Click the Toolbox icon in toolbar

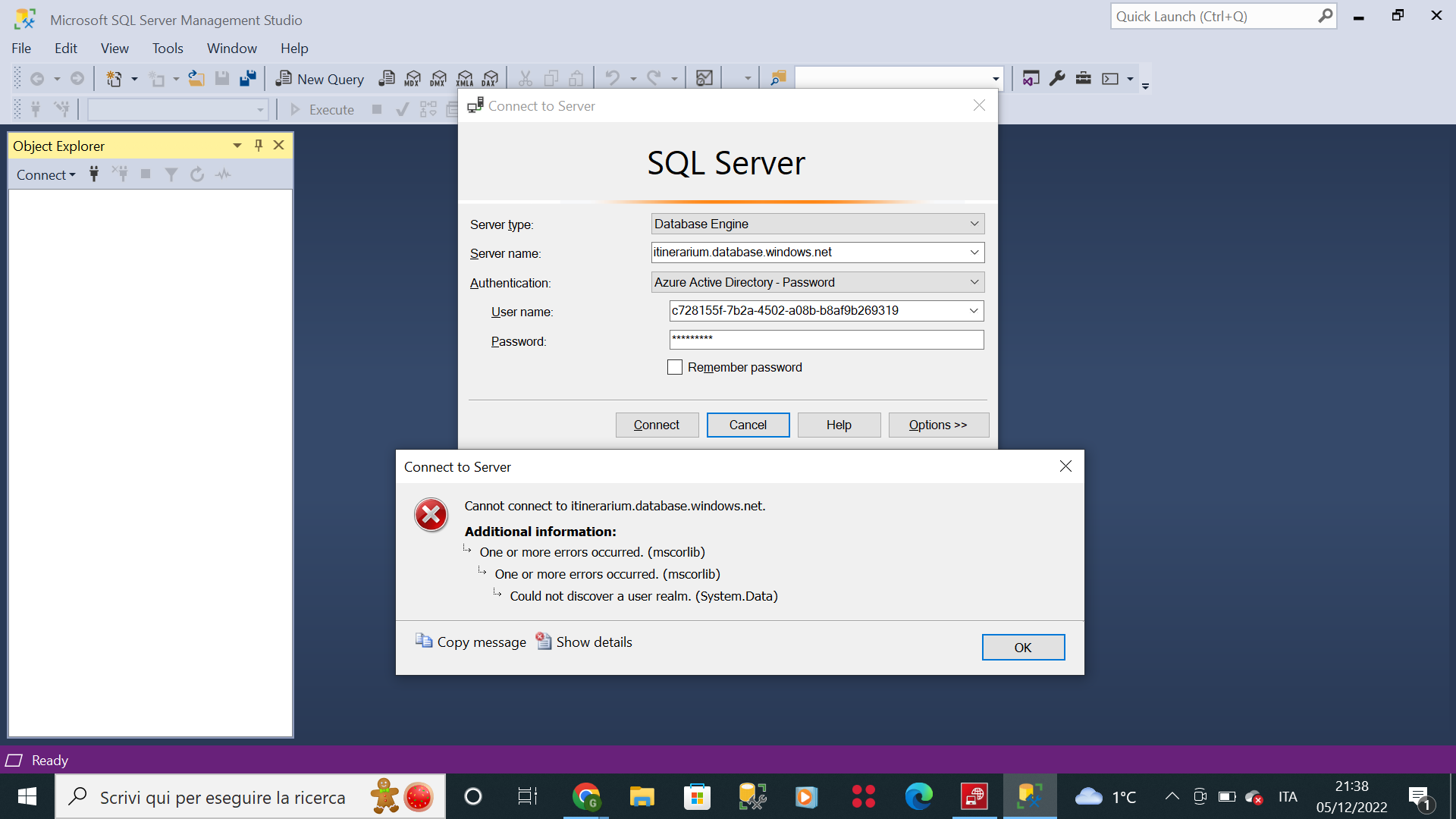pyautogui.click(x=1083, y=78)
